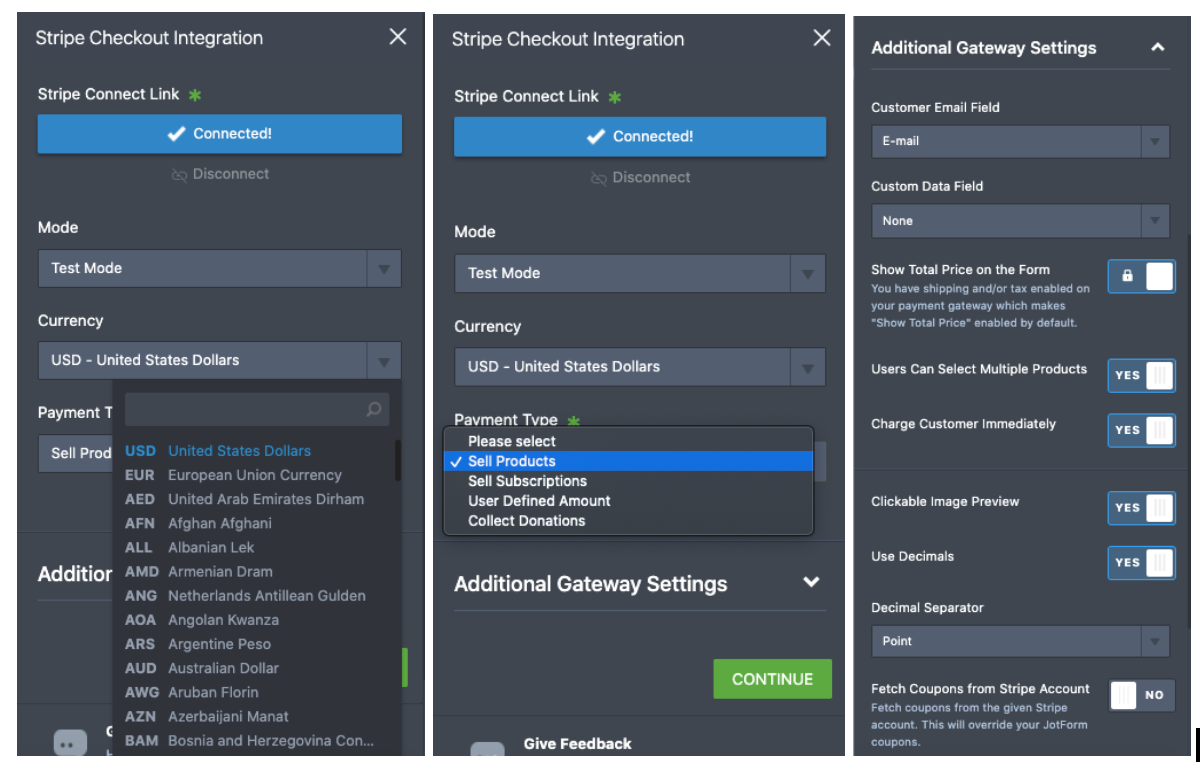Select Sell Subscriptions payment type
The width and height of the screenshot is (1200, 772).
pos(527,481)
